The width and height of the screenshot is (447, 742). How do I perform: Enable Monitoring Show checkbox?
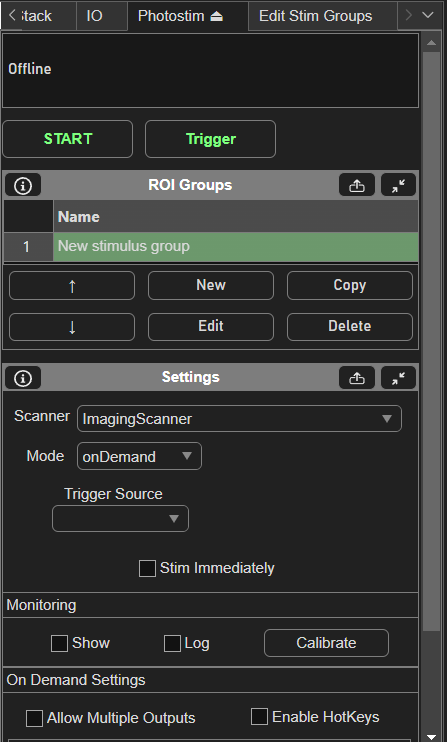[x=59, y=644]
